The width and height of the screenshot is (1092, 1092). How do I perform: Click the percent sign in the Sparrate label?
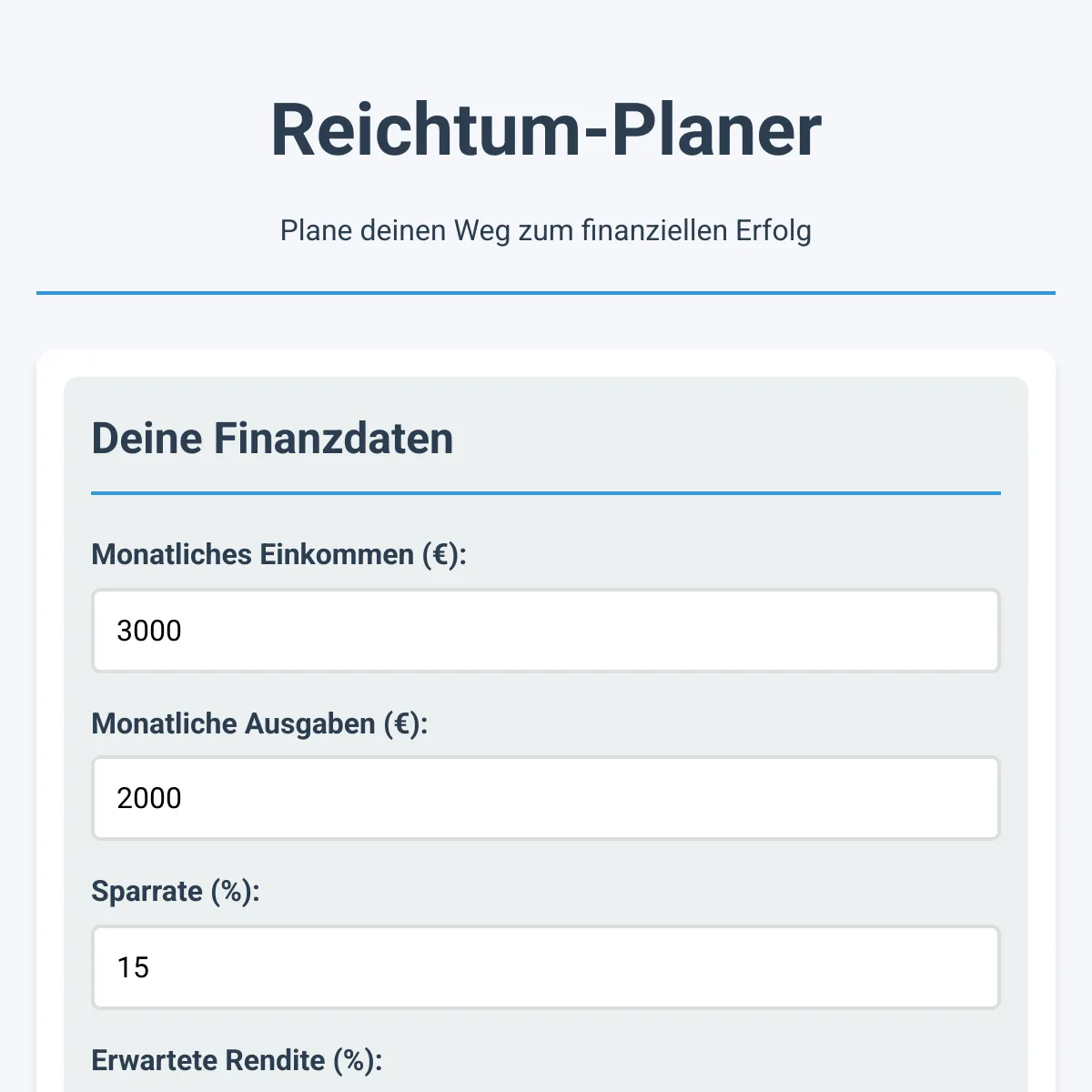point(231,891)
